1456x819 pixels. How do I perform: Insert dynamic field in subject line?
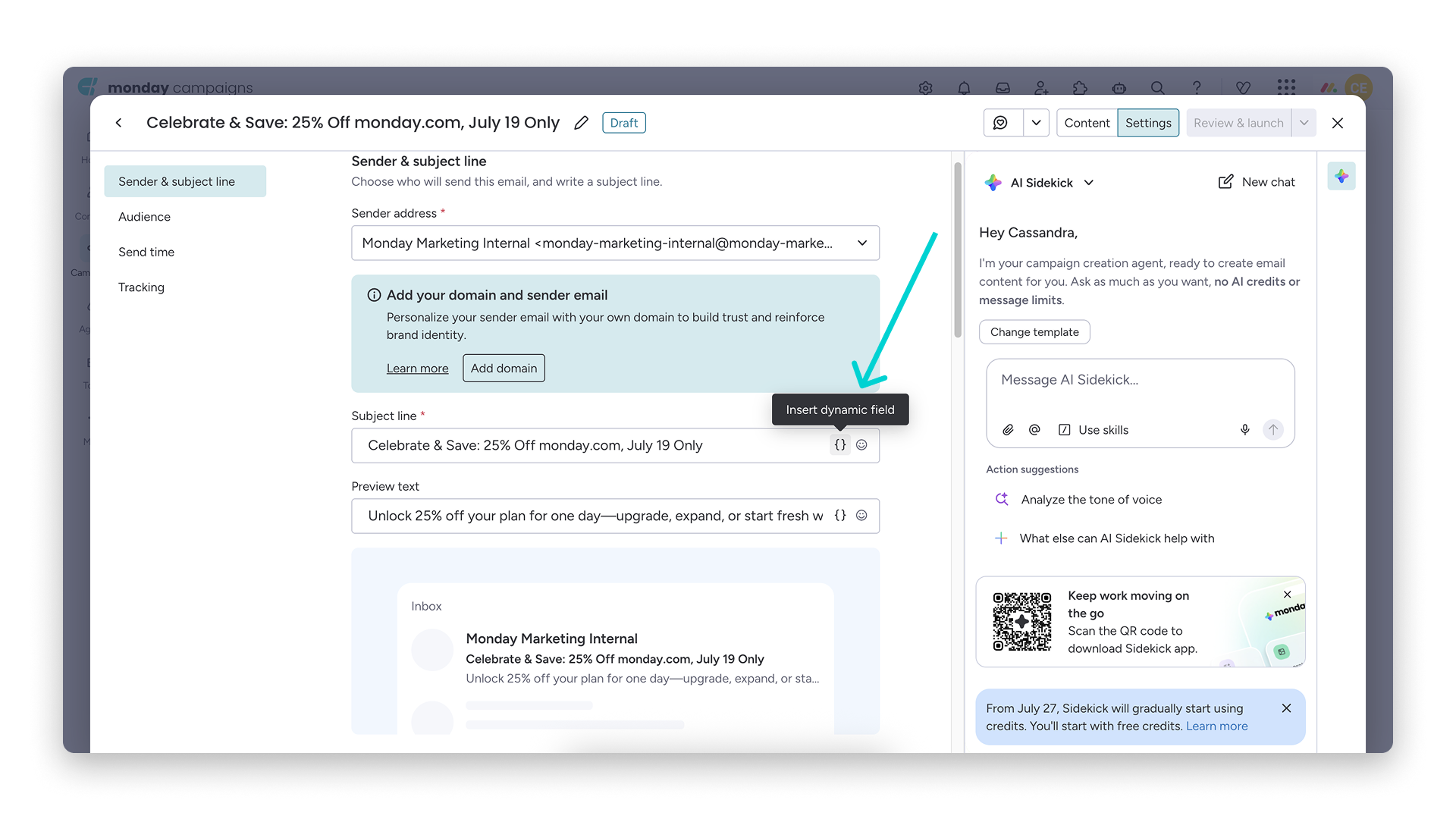point(840,445)
